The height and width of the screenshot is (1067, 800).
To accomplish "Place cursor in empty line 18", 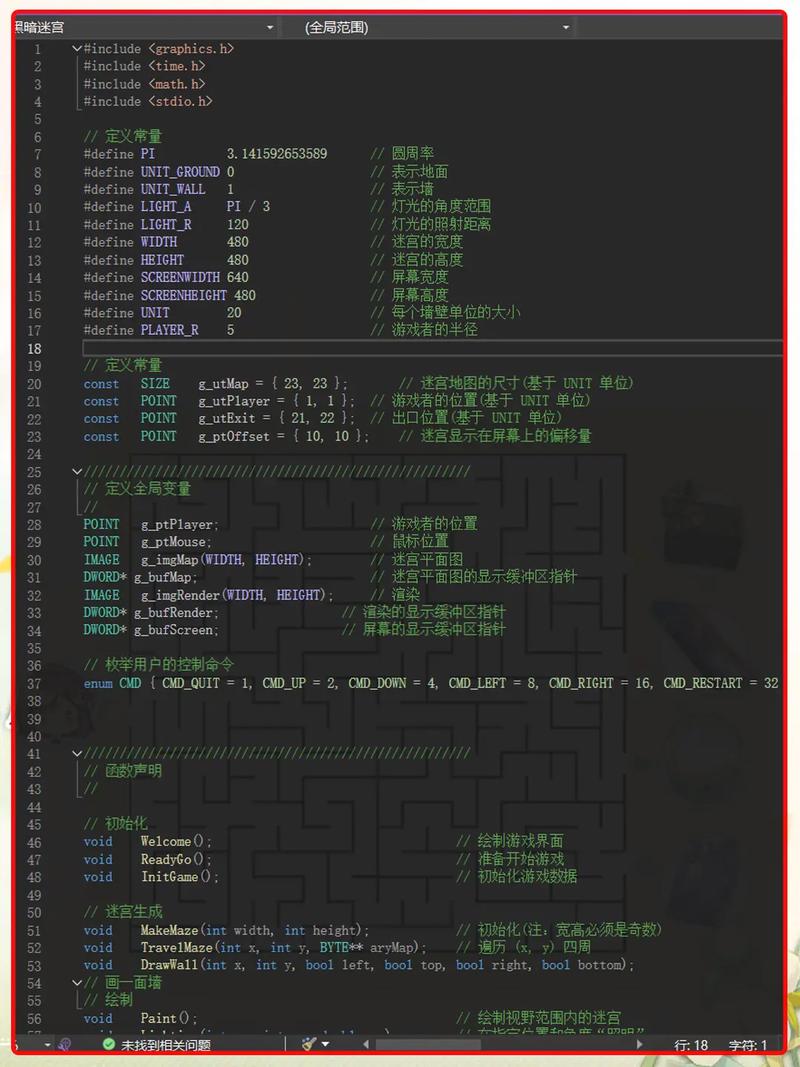I will click(400, 348).
